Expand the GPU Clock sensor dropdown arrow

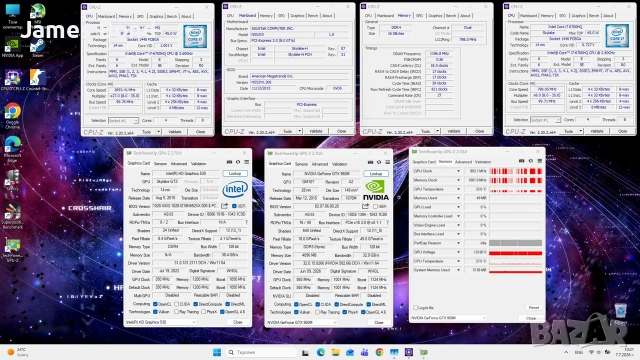[x=458, y=171]
